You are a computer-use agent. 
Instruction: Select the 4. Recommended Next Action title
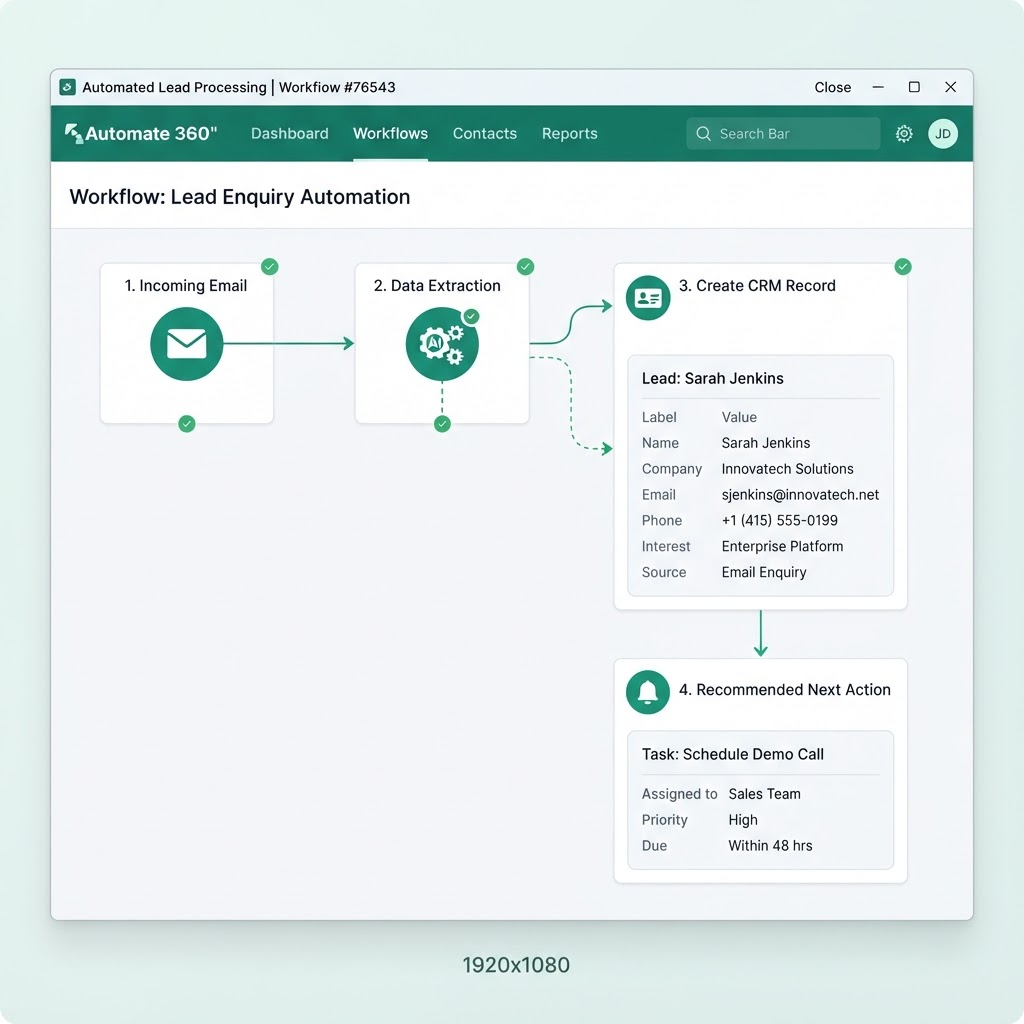(784, 690)
